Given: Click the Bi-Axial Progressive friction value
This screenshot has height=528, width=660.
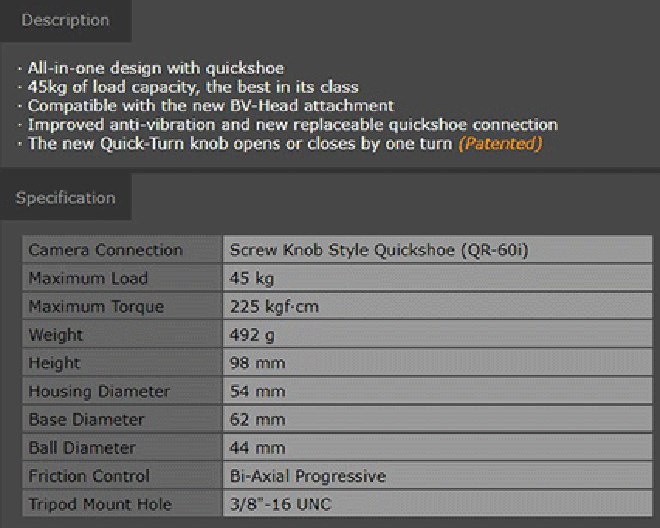Looking at the screenshot, I should pos(308,476).
